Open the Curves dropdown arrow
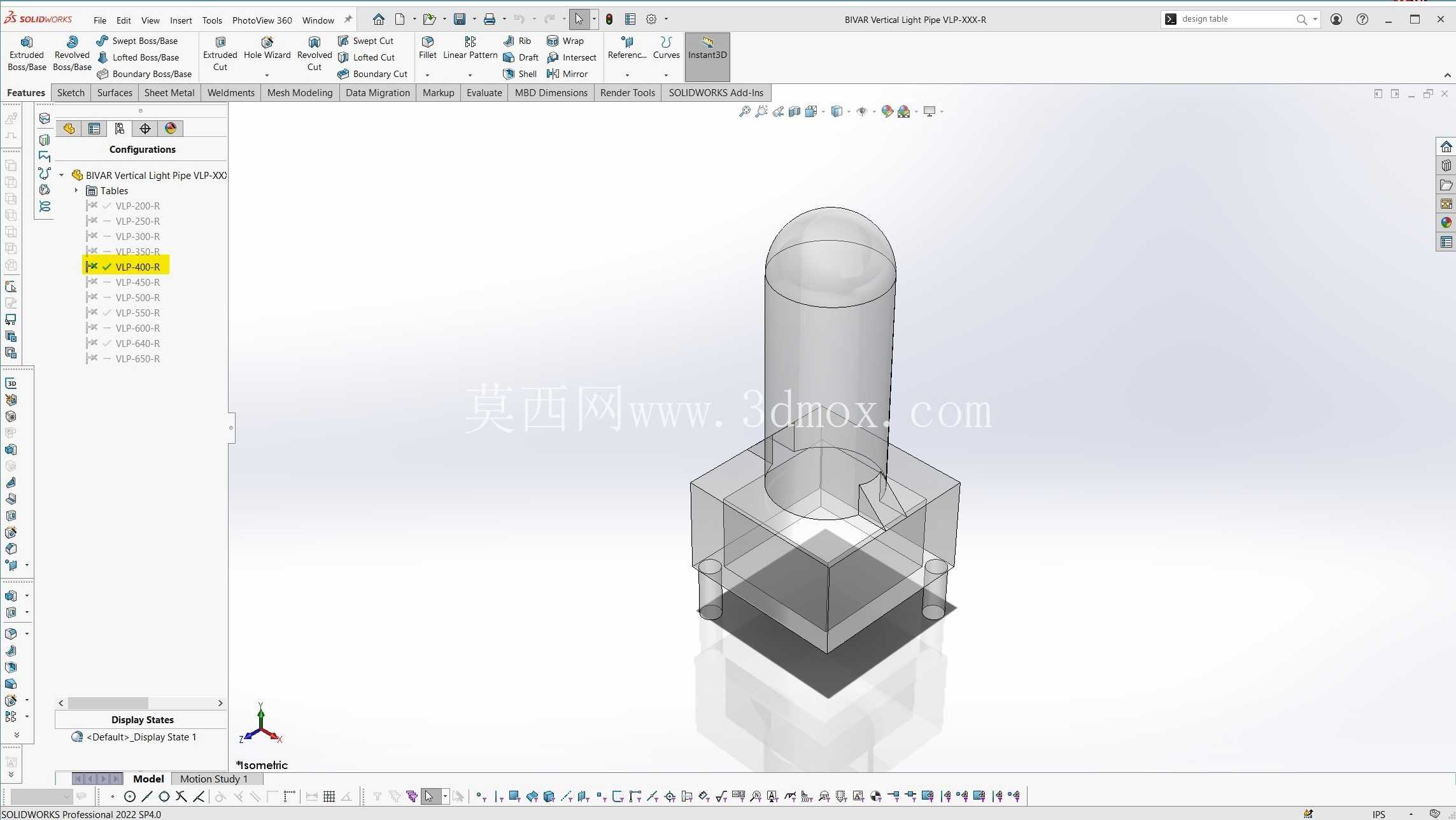This screenshot has width=1456, height=820. pyautogui.click(x=666, y=75)
